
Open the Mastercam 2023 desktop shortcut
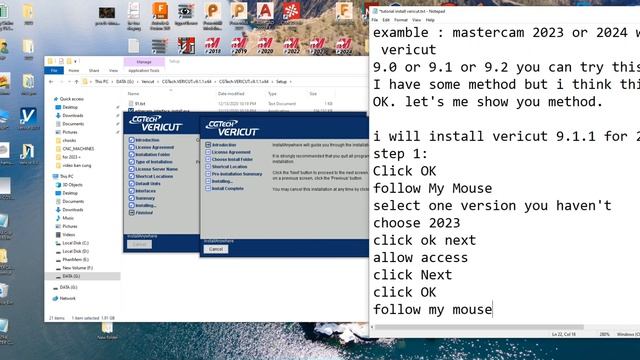click(317, 46)
